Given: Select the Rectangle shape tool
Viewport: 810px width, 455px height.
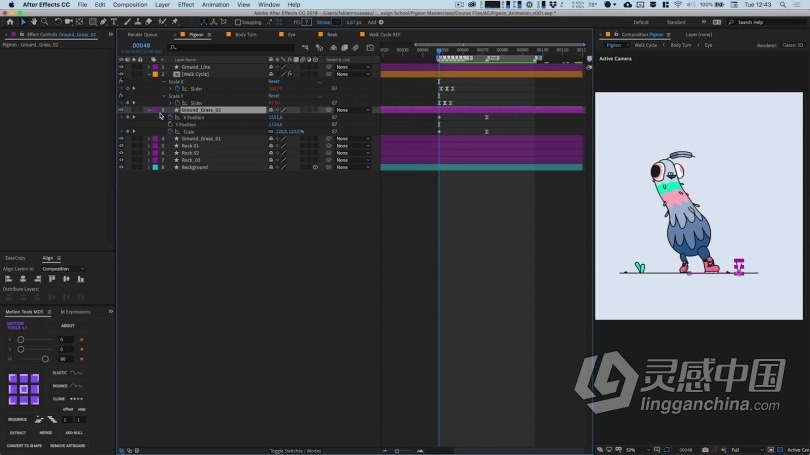Looking at the screenshot, I should [x=92, y=22].
